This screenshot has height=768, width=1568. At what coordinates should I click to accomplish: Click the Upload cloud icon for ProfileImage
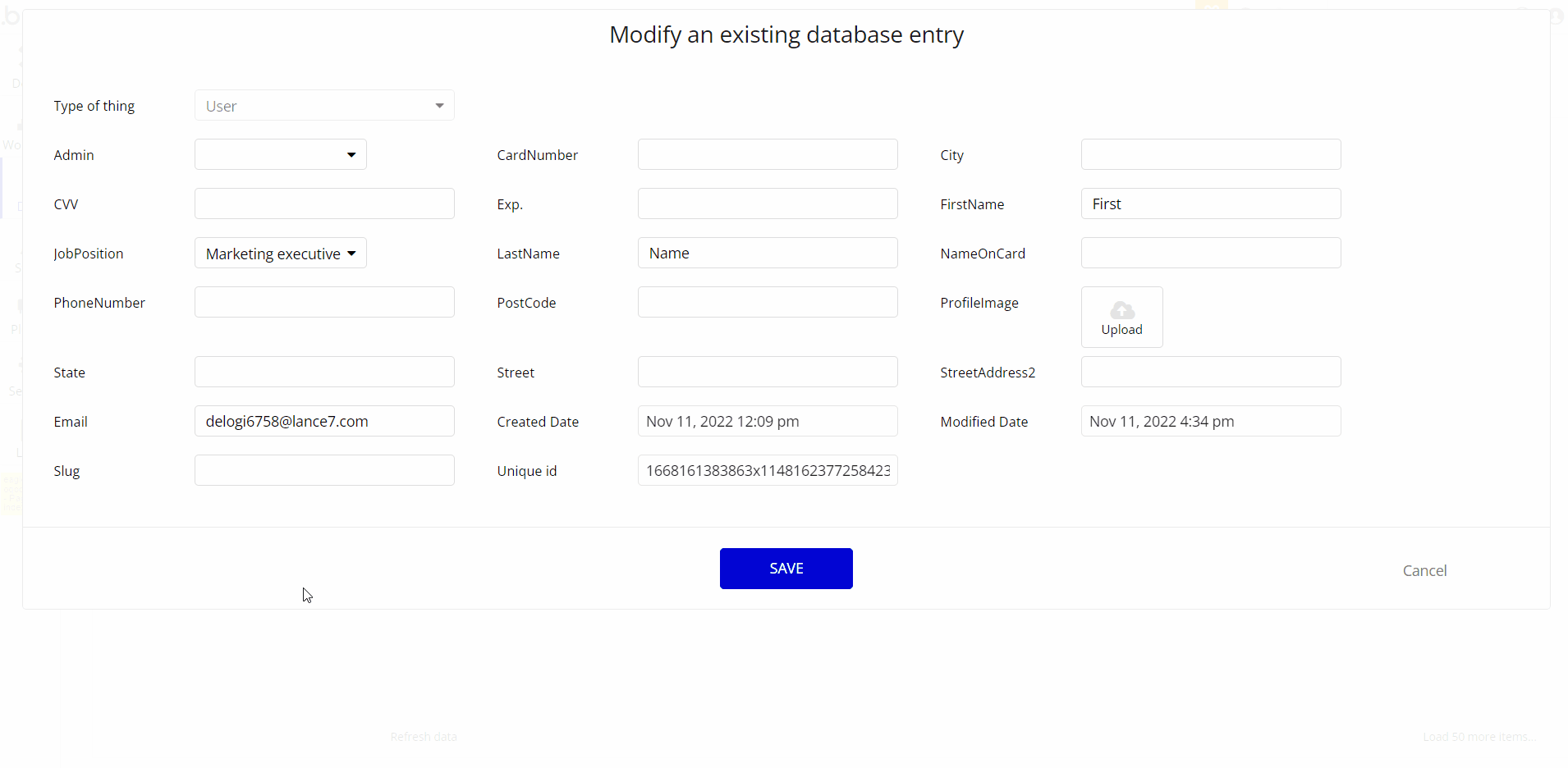tap(1121, 310)
